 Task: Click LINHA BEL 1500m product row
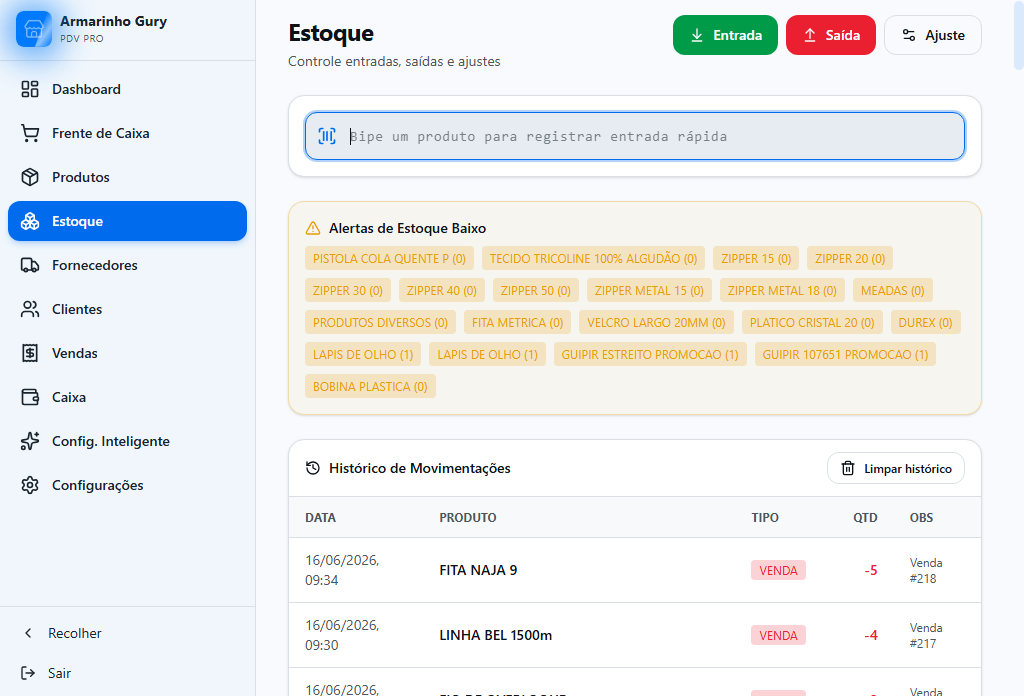pos(635,635)
